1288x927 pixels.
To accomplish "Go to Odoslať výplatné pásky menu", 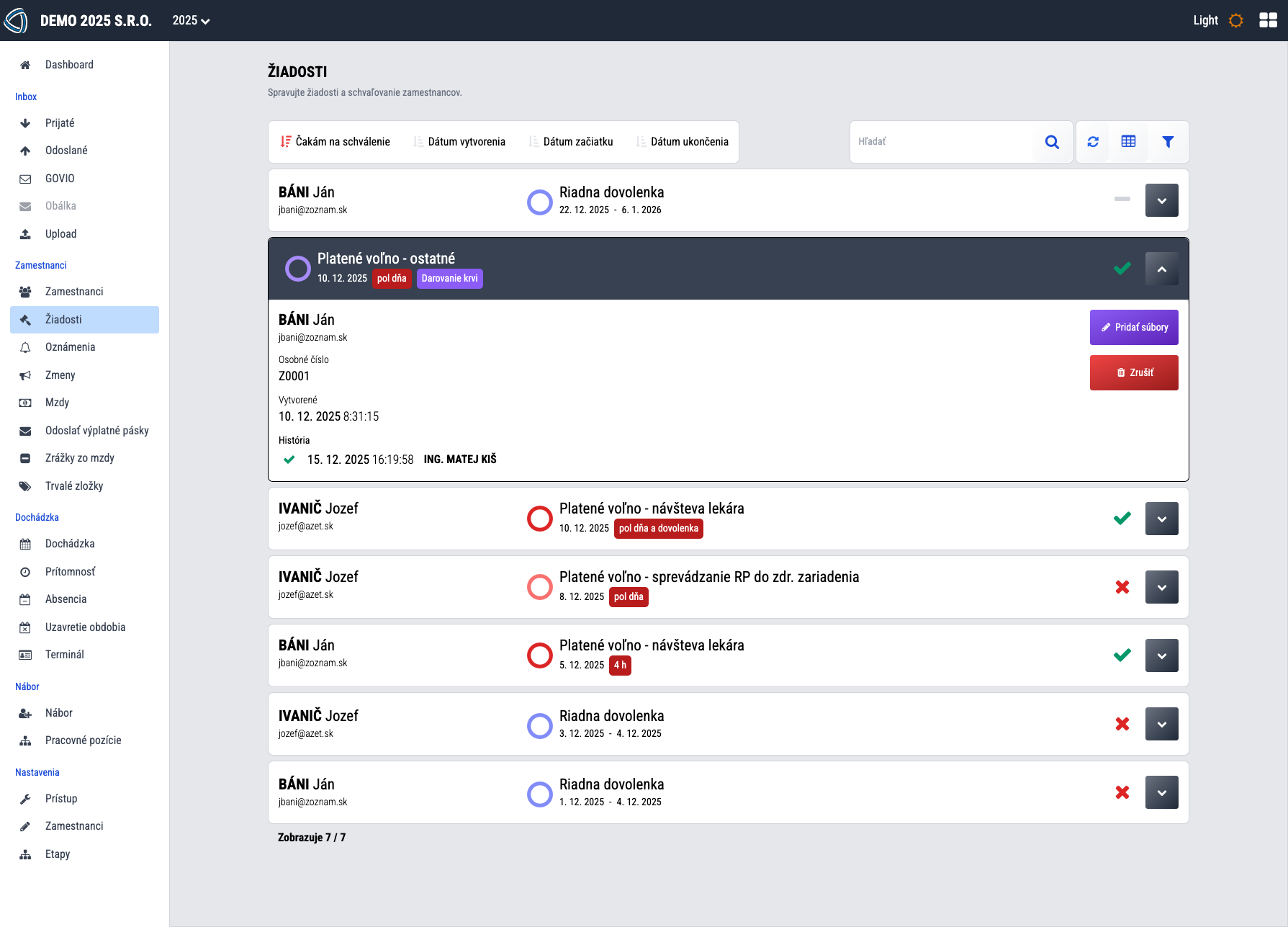I will point(96,431).
